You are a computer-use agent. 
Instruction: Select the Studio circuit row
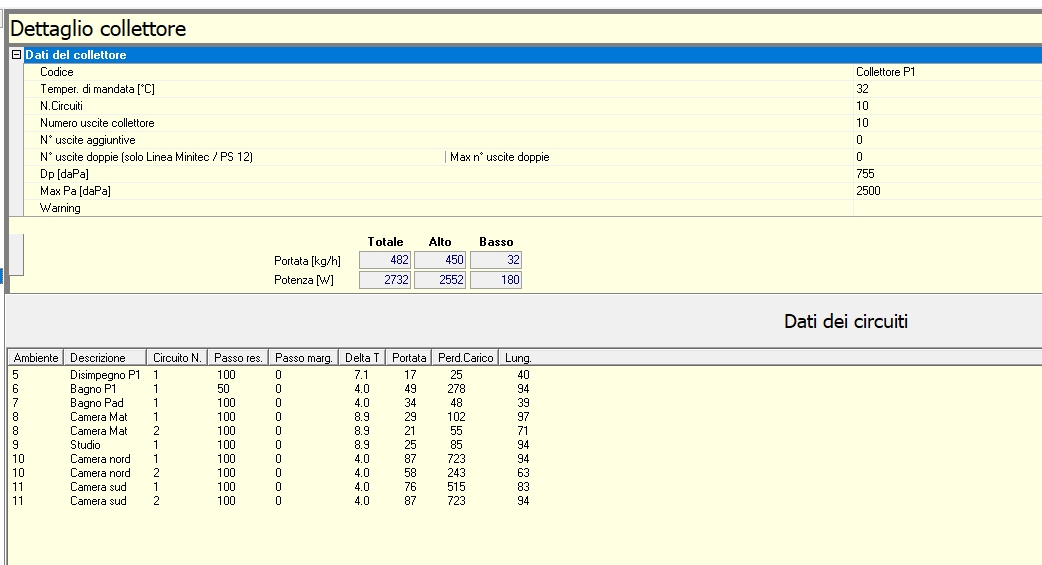point(86,445)
